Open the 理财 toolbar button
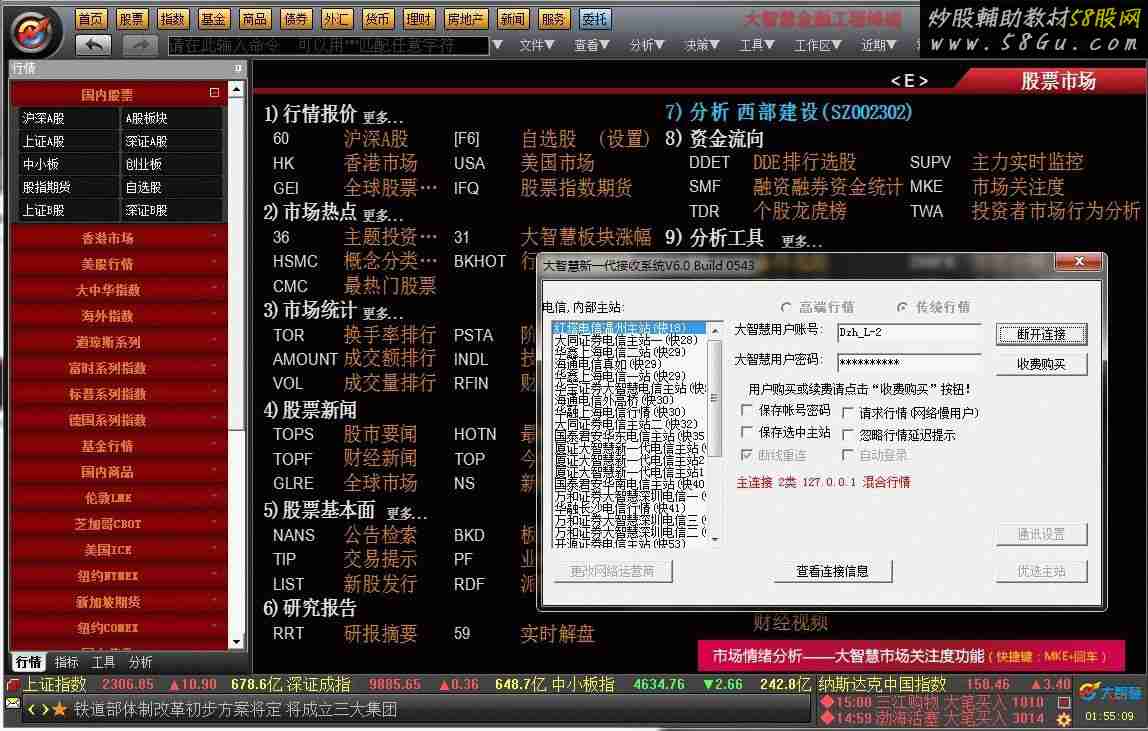 (x=419, y=19)
